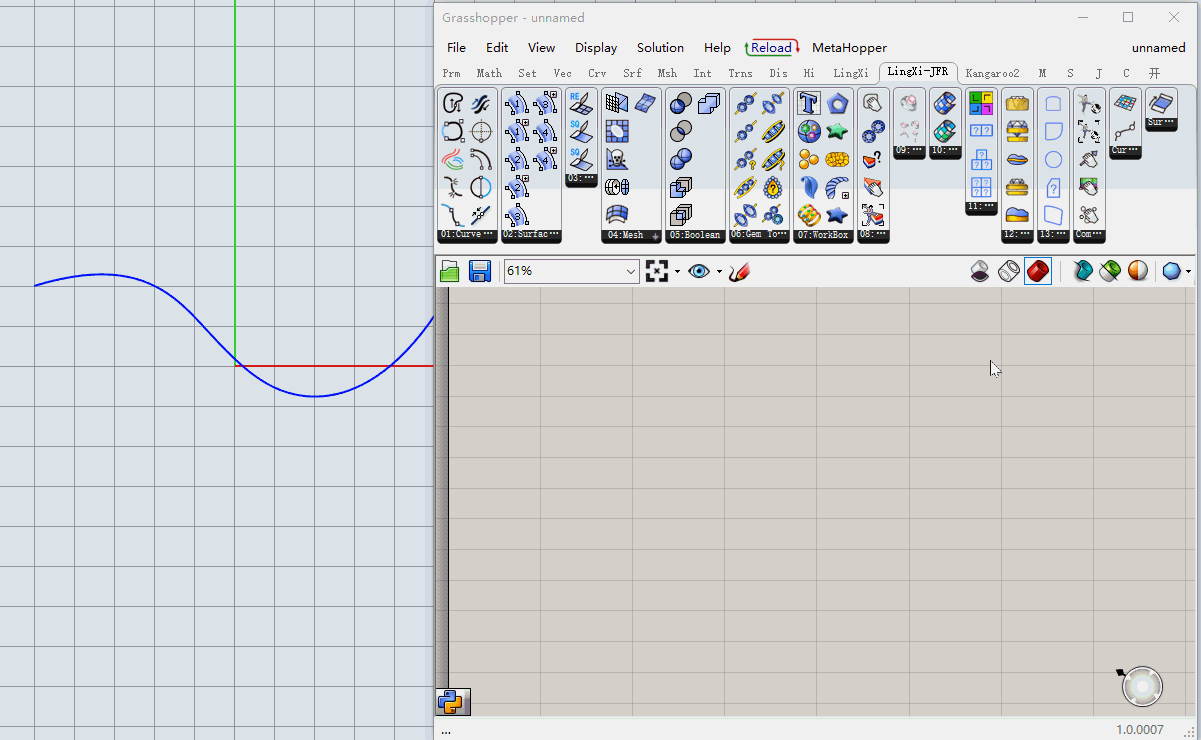This screenshot has height=740, width=1201.
Task: Open the MetaHopper menu
Action: (x=849, y=48)
